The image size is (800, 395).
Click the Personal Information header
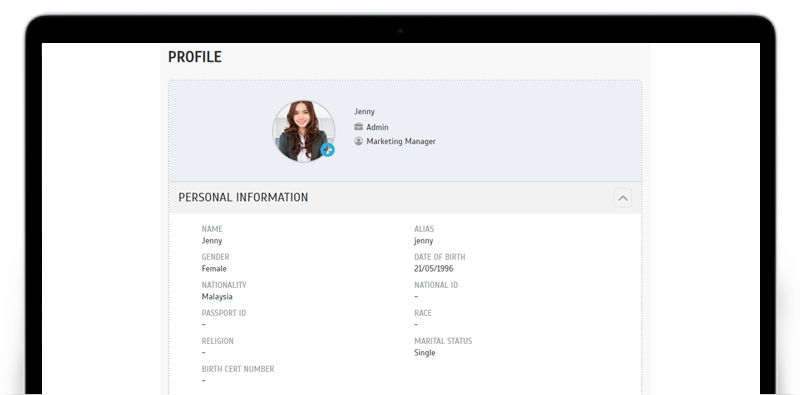point(243,198)
